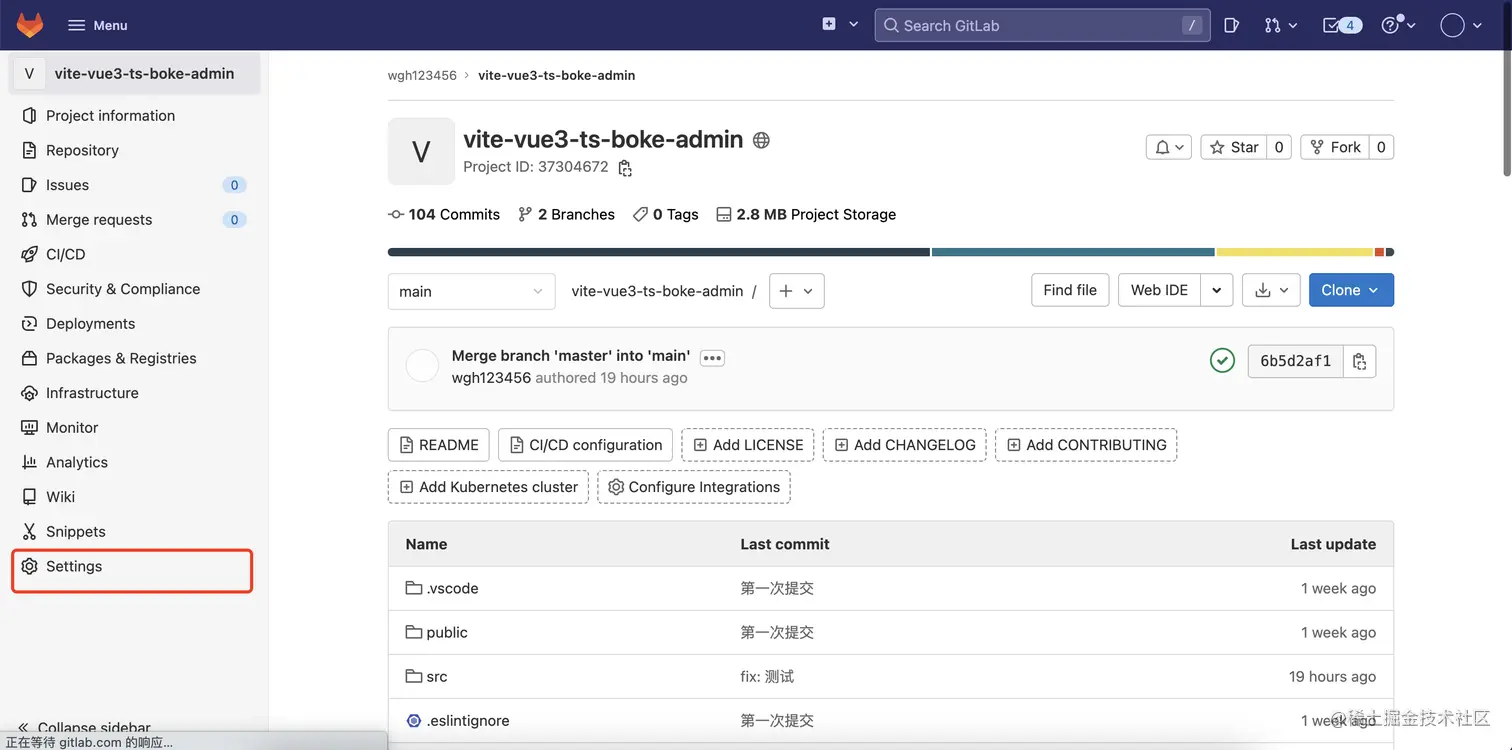Viewport: 1512px width, 750px height.
Task: Open the main branch selector dropdown
Action: 471,291
